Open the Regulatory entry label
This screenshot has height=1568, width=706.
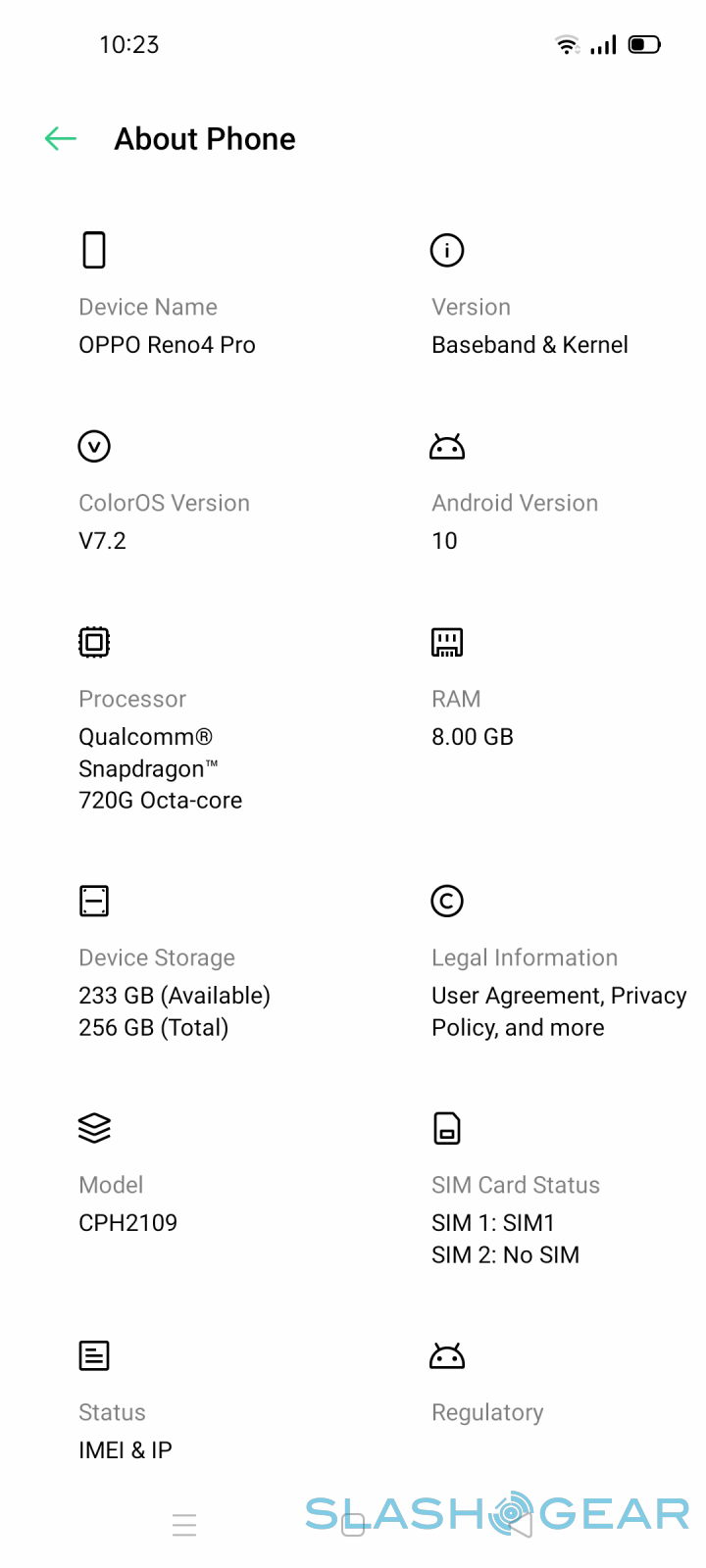[487, 1412]
